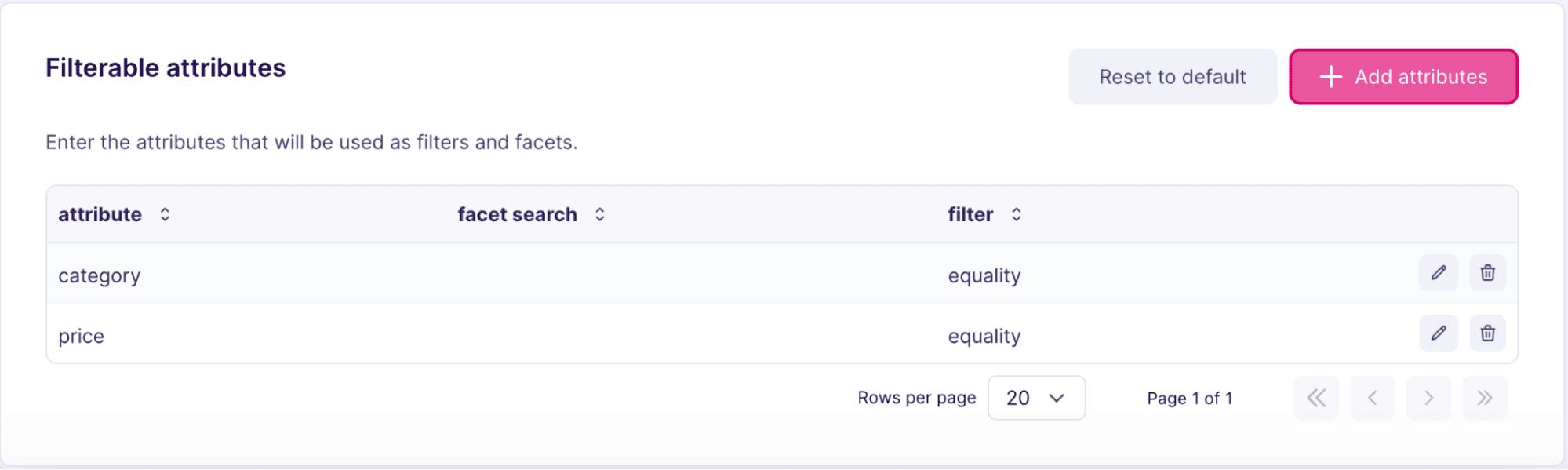Reset the filterable attributes to default

pyautogui.click(x=1172, y=76)
